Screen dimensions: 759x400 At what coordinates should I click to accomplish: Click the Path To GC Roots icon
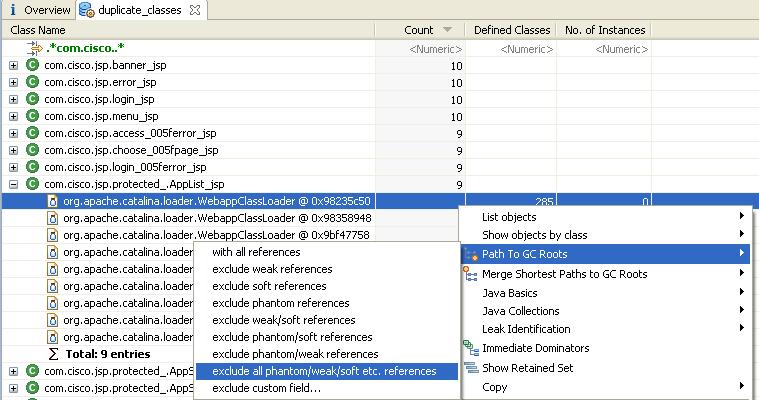coord(470,255)
